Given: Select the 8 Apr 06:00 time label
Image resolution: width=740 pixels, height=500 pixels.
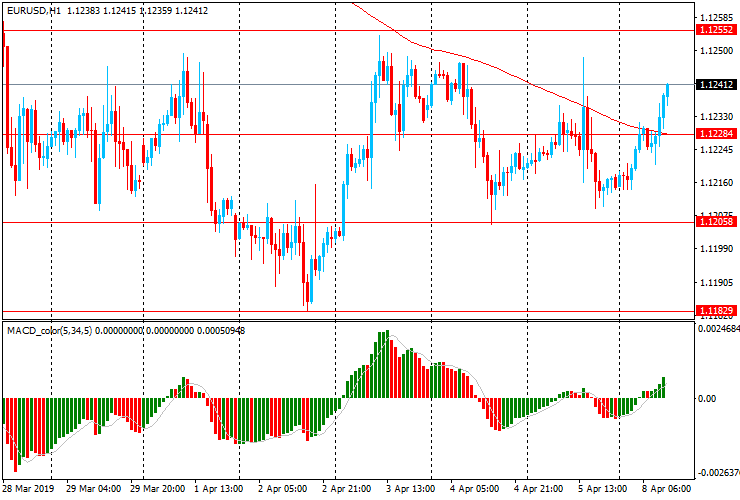Looking at the screenshot, I should coord(666,488).
